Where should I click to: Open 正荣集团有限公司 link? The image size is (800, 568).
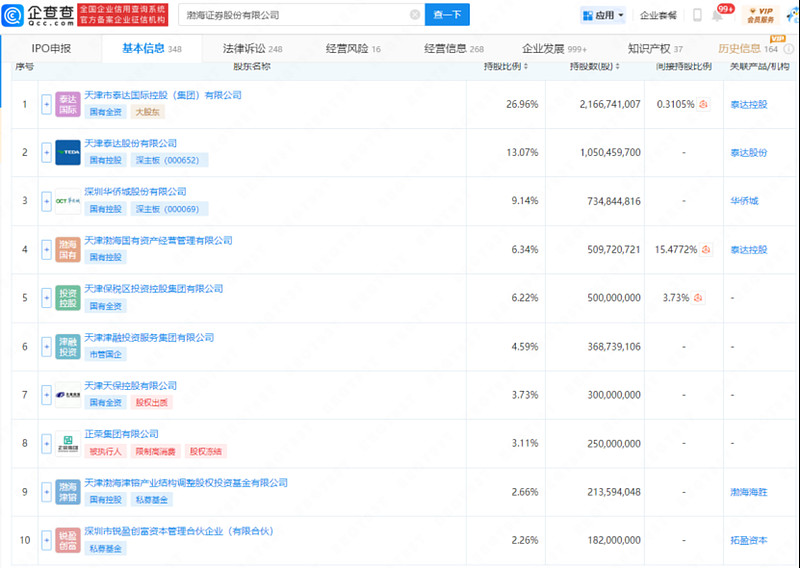pyautogui.click(x=121, y=434)
